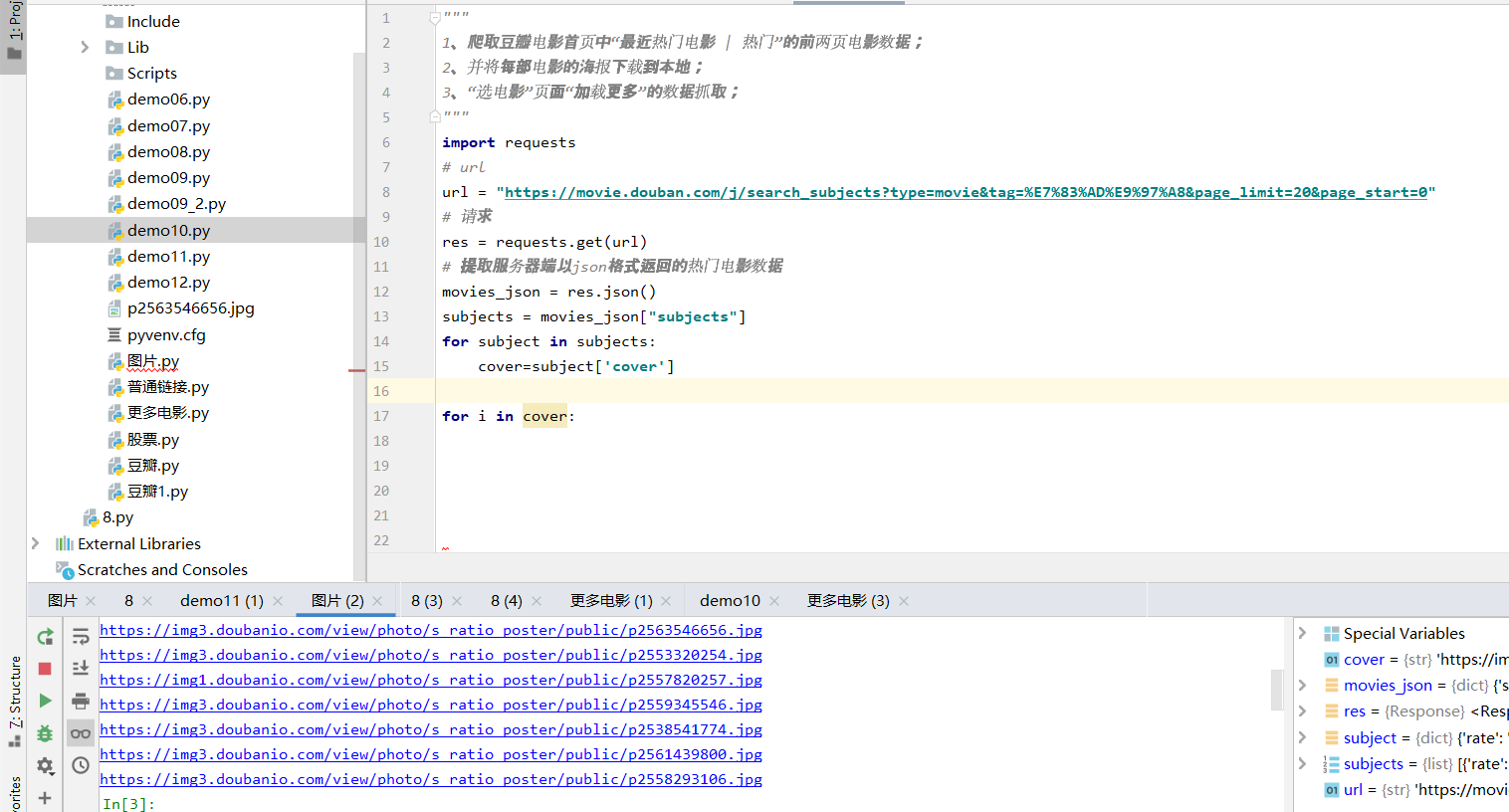Click the folder icon beside Scripts
This screenshot has height=812, width=1509.
click(114, 74)
